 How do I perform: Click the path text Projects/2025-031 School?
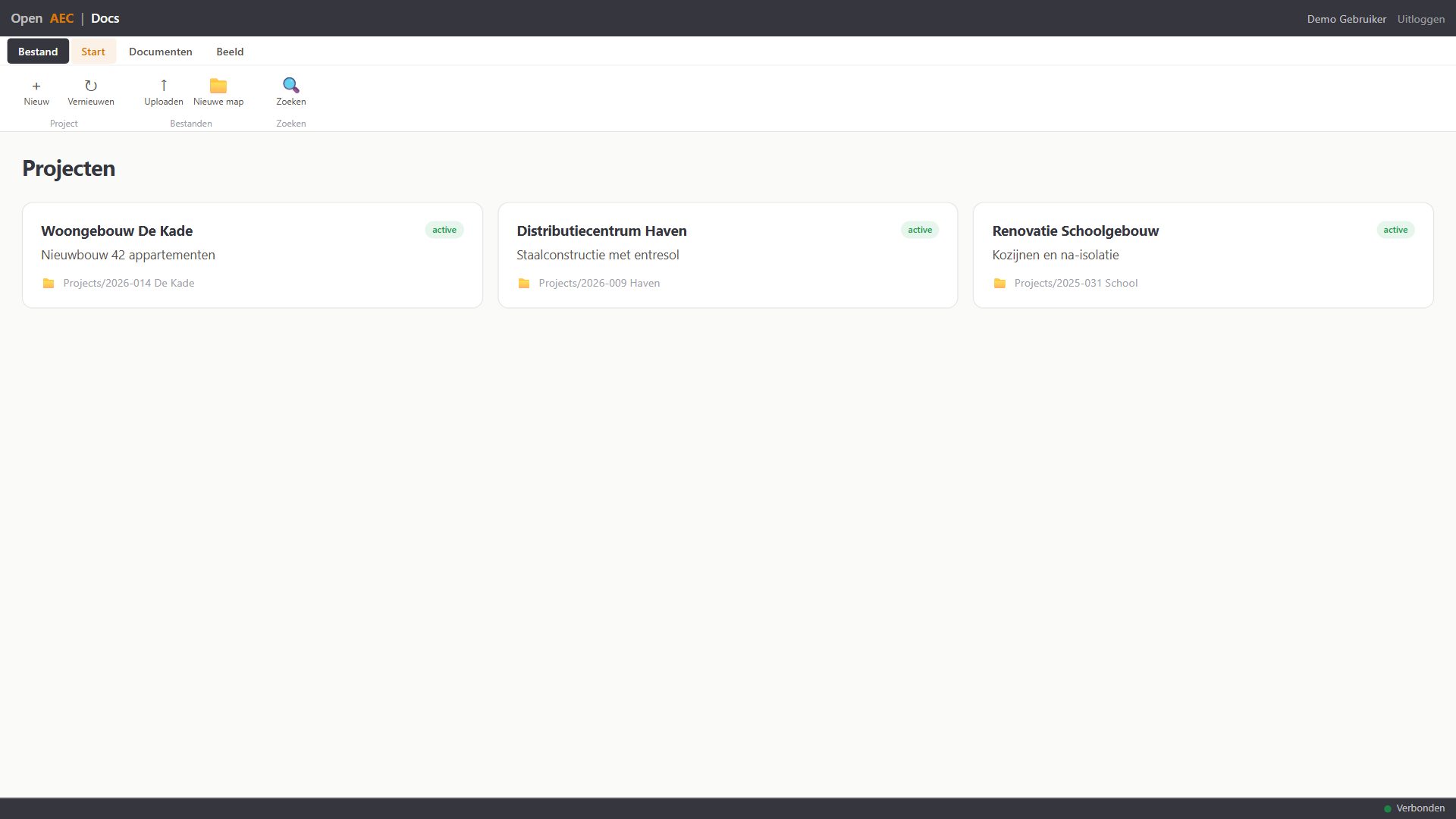1076,283
